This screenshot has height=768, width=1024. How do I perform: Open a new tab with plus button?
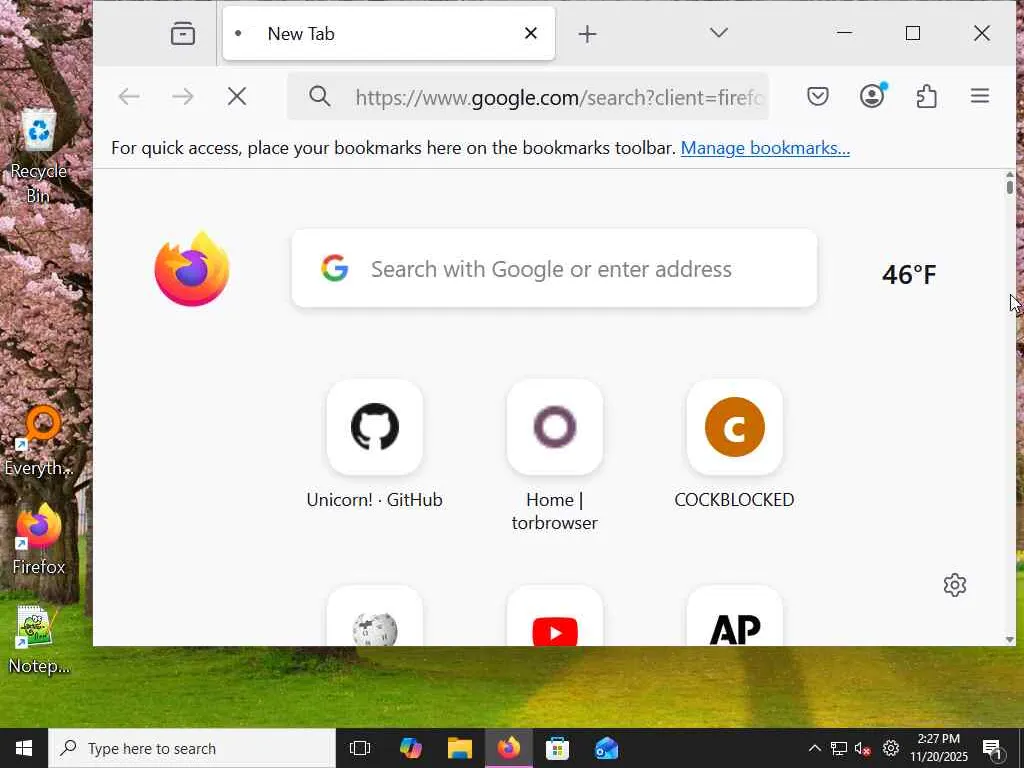(587, 34)
